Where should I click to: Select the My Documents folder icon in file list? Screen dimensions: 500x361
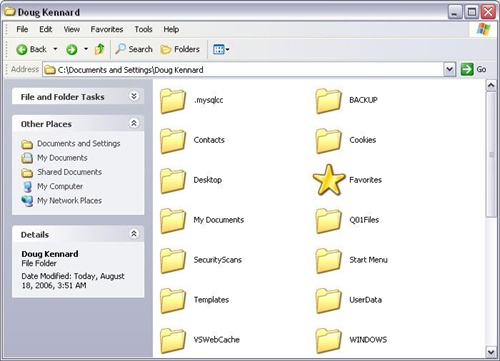click(x=173, y=221)
